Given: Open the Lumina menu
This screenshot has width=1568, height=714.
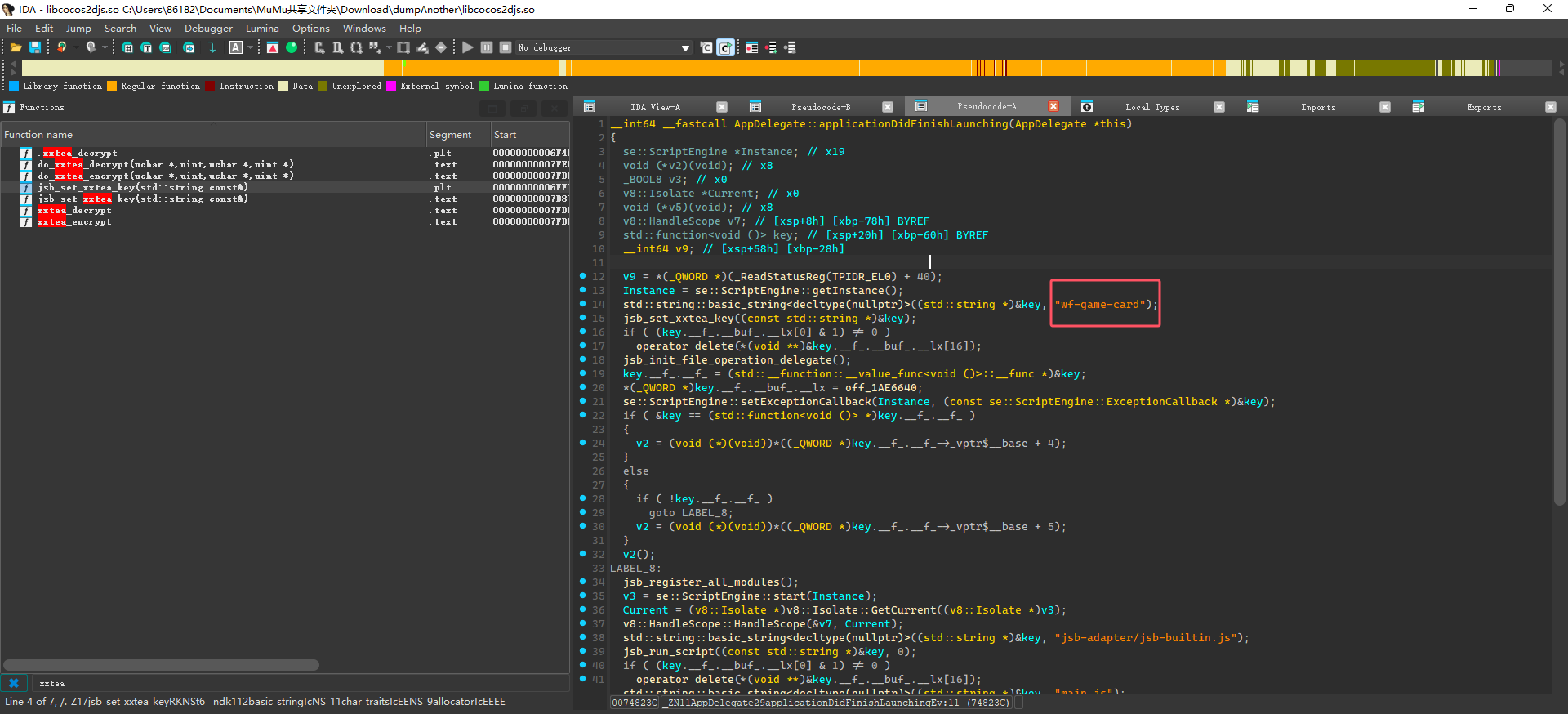Looking at the screenshot, I should pos(262,28).
